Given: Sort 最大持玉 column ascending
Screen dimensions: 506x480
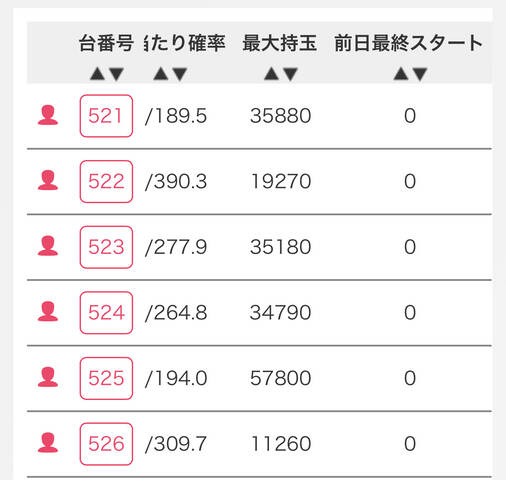Looking at the screenshot, I should click(271, 73).
